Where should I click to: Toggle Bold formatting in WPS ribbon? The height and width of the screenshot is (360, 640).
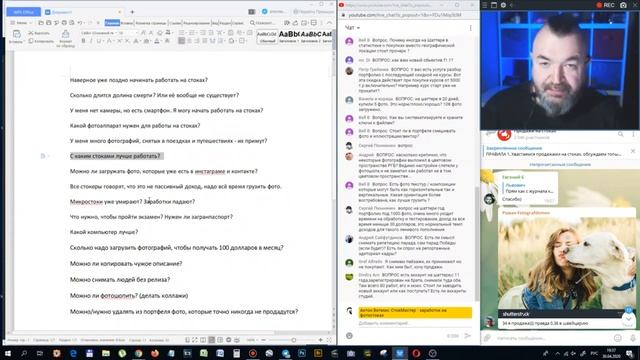pos(83,41)
